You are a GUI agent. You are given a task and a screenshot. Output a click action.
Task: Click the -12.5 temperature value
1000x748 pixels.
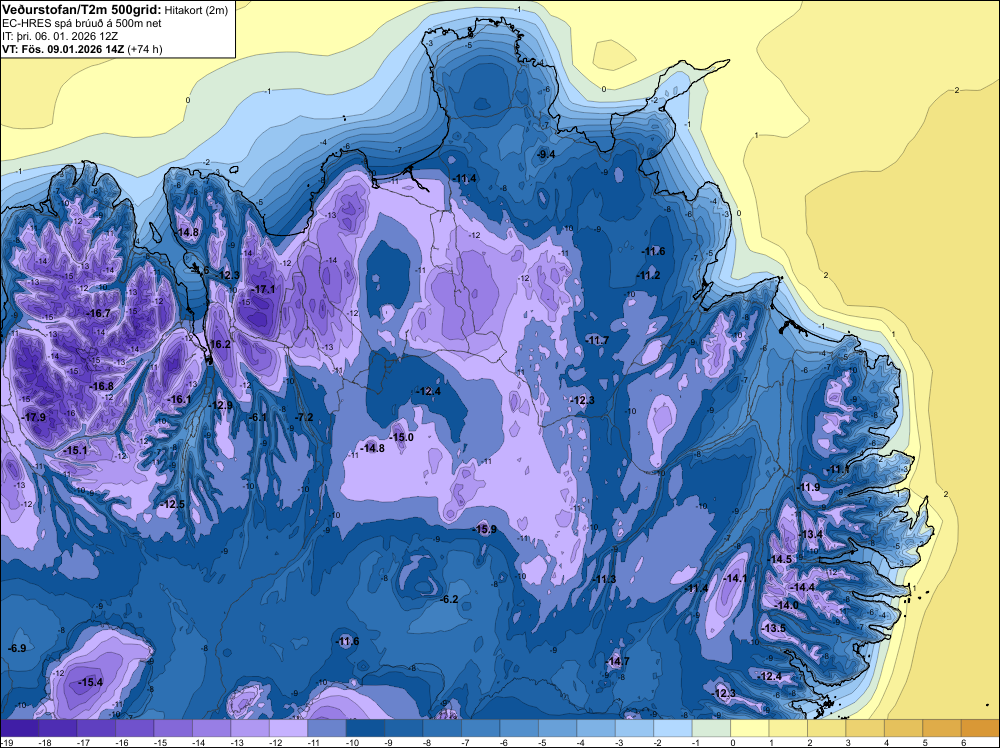pyautogui.click(x=172, y=504)
